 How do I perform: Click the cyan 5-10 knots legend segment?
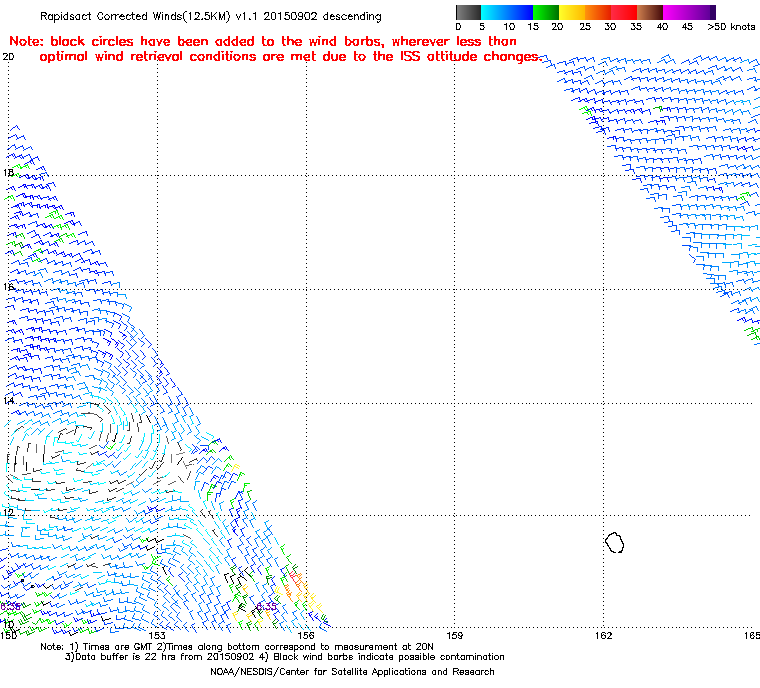coord(494,12)
